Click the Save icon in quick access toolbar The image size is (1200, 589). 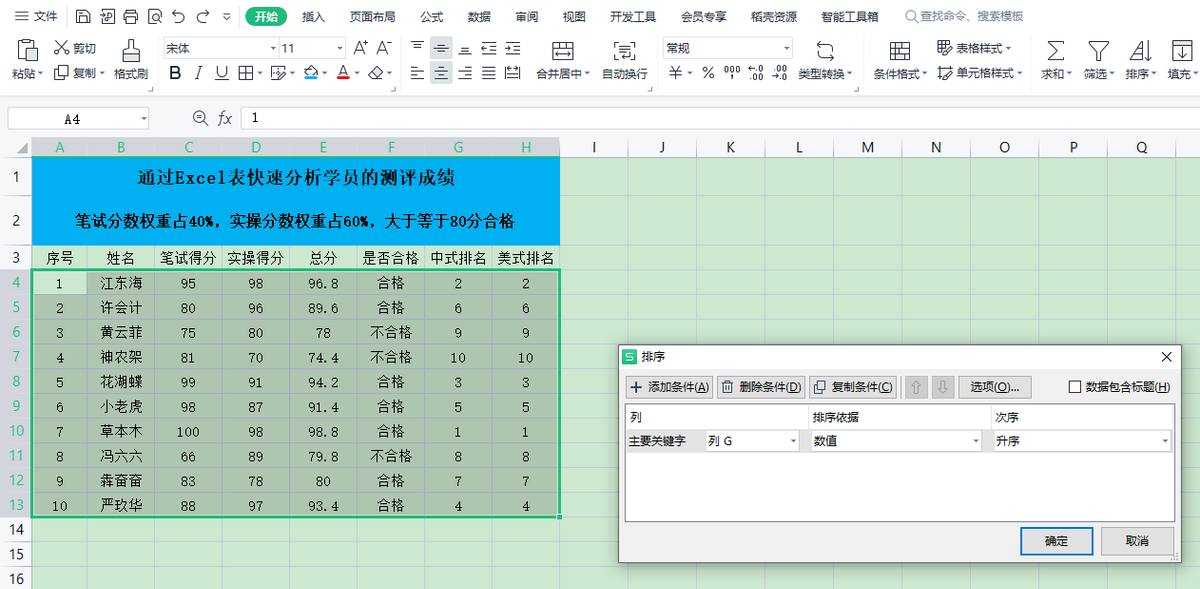point(83,16)
